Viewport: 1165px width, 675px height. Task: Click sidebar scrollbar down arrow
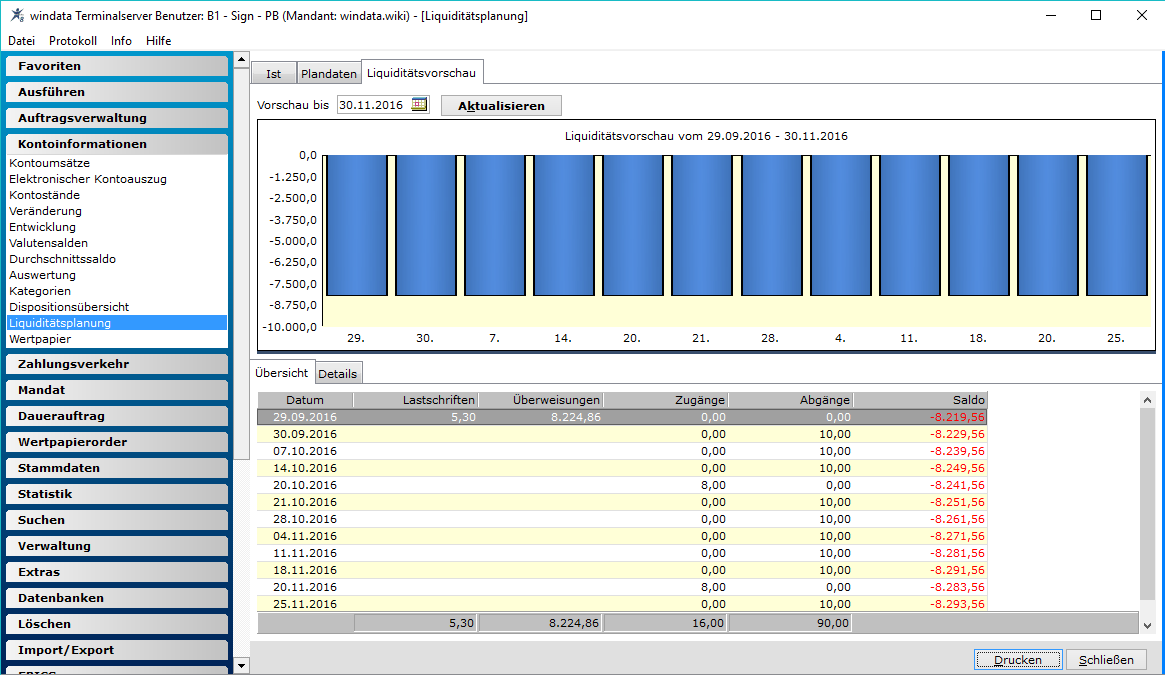point(241,665)
